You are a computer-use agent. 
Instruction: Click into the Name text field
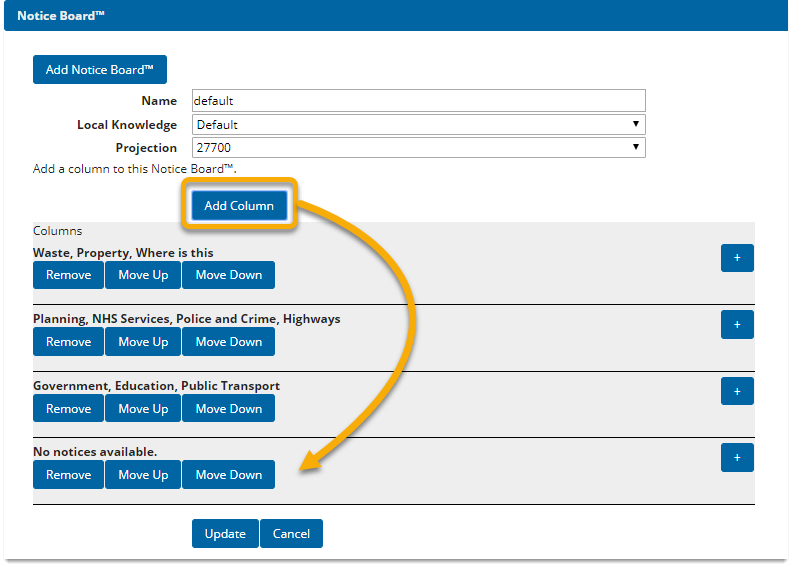418,101
